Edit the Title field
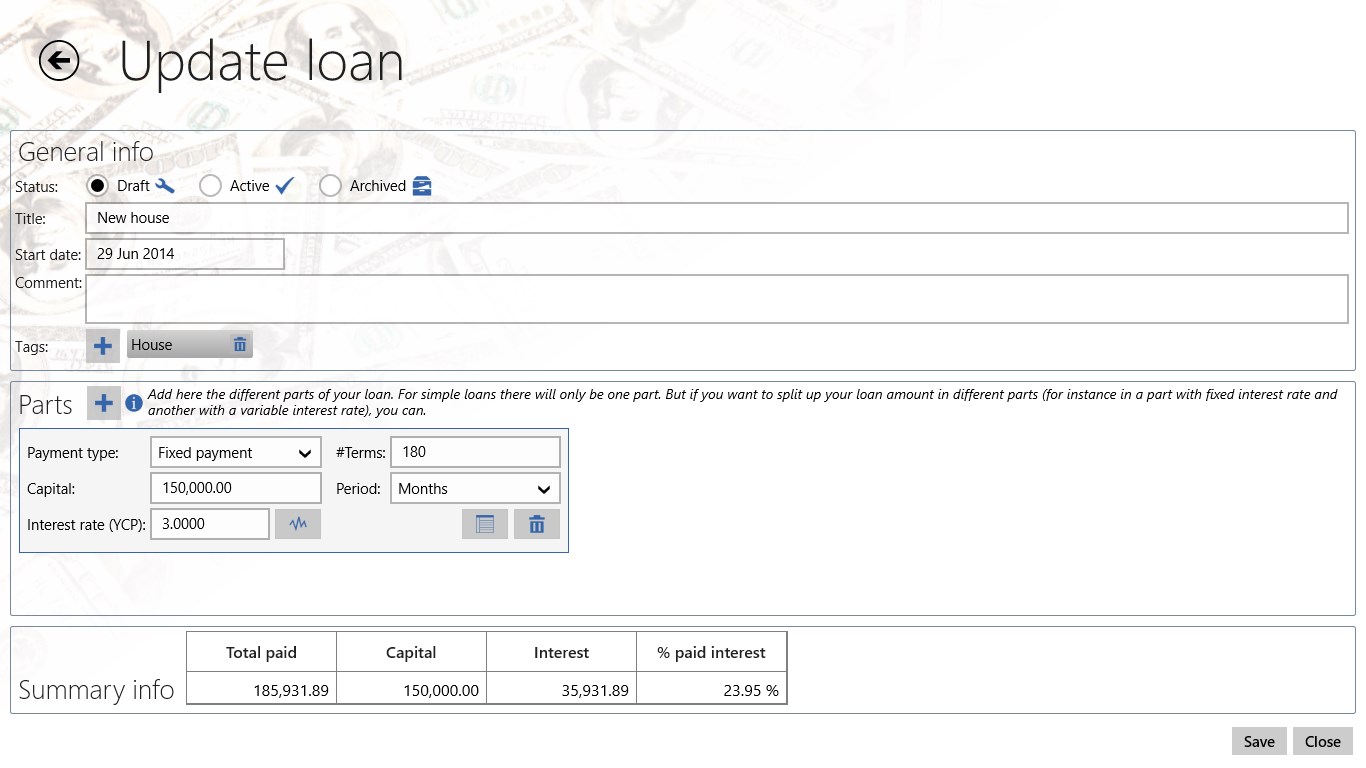Image resolution: width=1366 pixels, height=768 pixels. pos(716,218)
